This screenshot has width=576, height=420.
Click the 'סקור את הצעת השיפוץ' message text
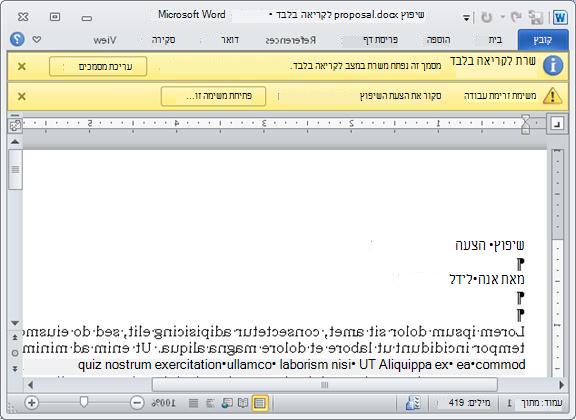[x=400, y=96]
